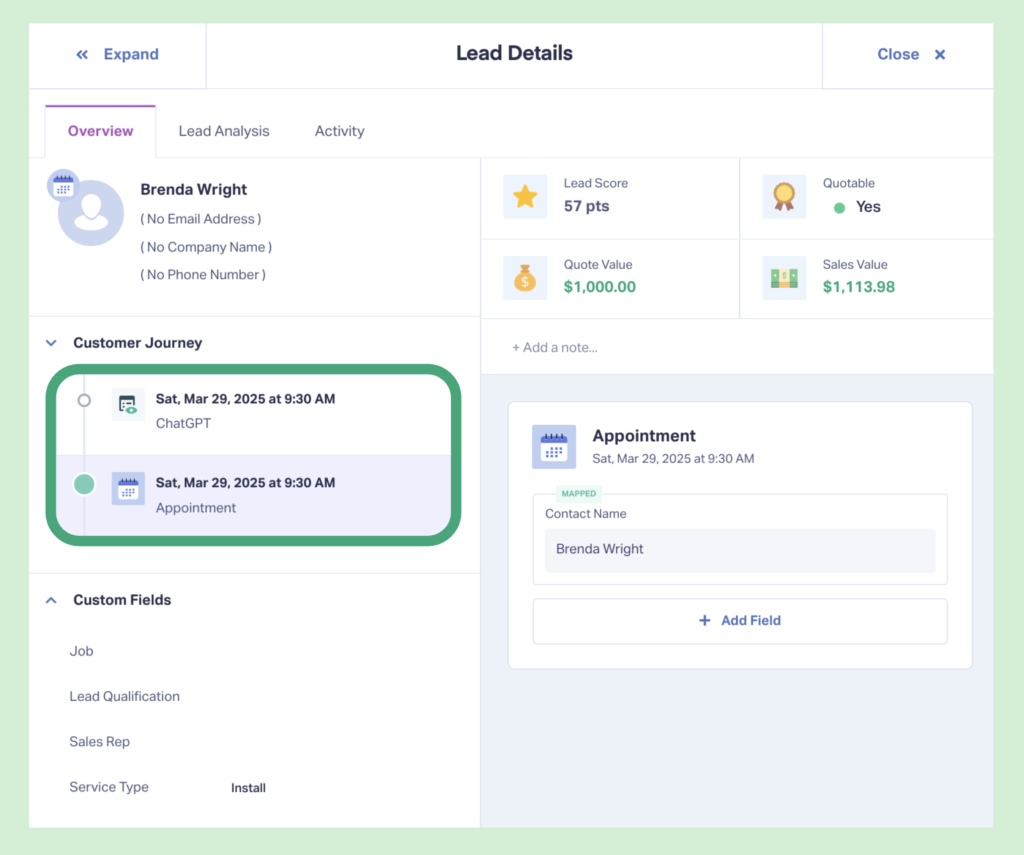Click the Quotable ribbon badge icon

coord(784,197)
